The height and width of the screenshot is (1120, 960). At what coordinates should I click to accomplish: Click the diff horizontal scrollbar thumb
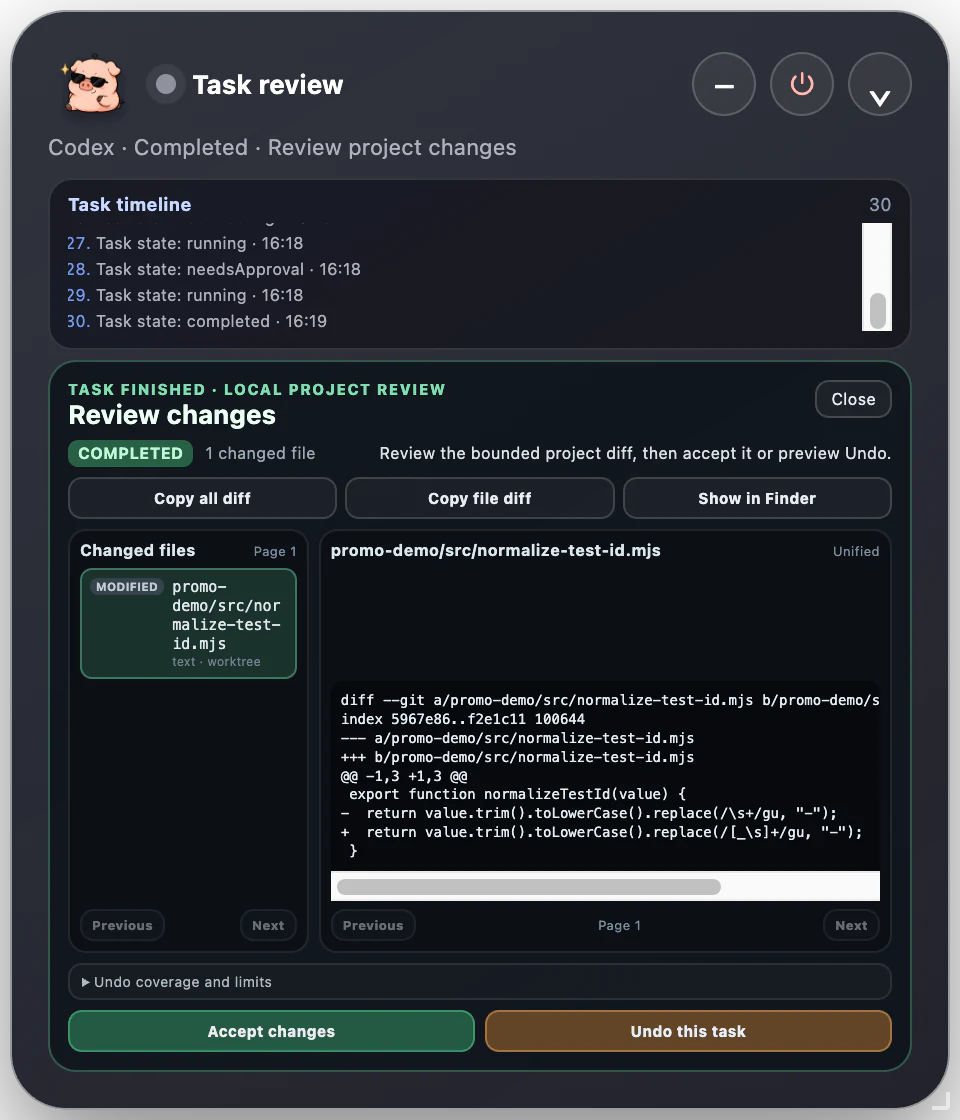coord(529,886)
